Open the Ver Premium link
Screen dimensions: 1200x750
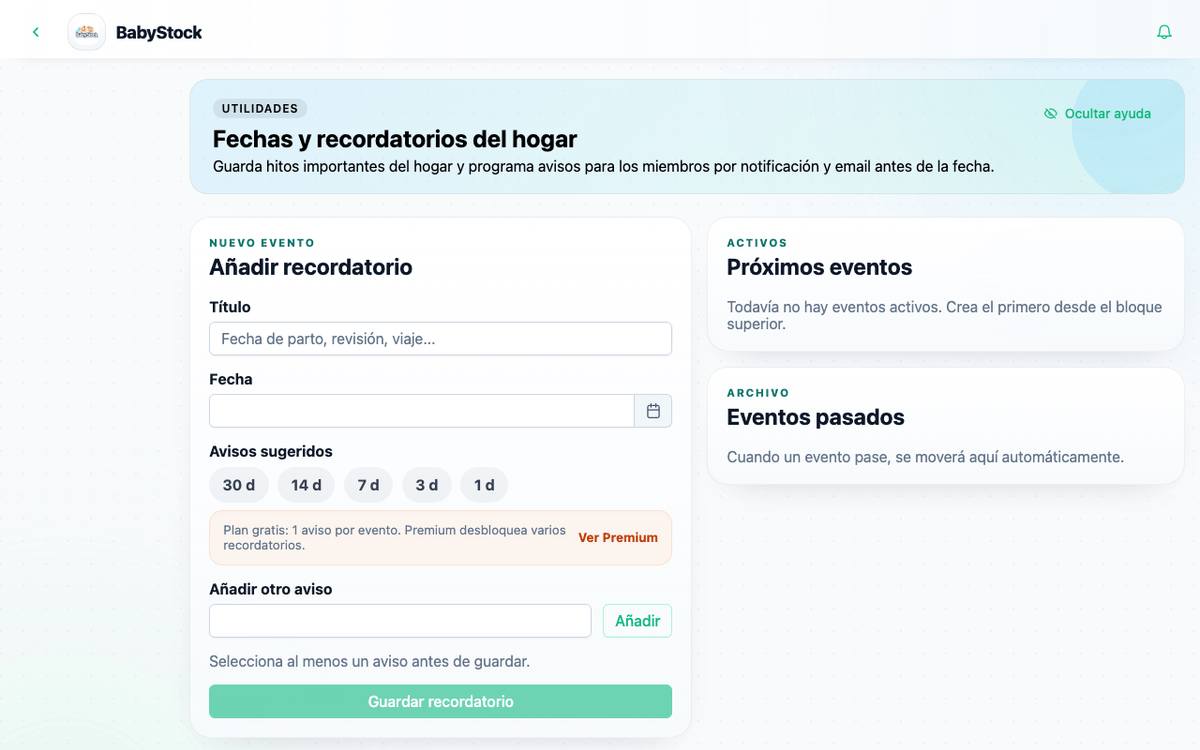618,538
